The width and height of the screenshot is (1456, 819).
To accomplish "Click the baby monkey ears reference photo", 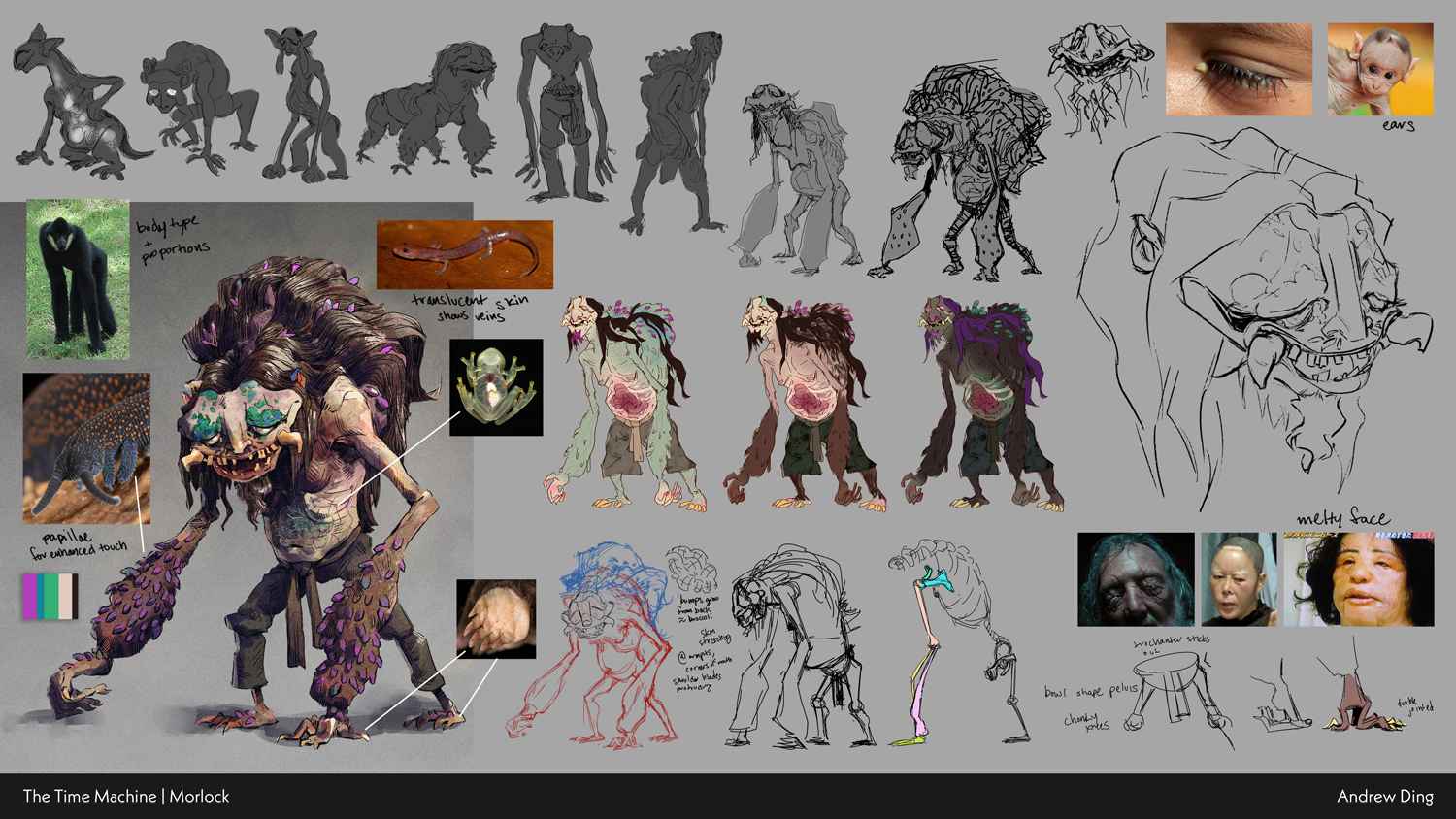I will (1379, 70).
